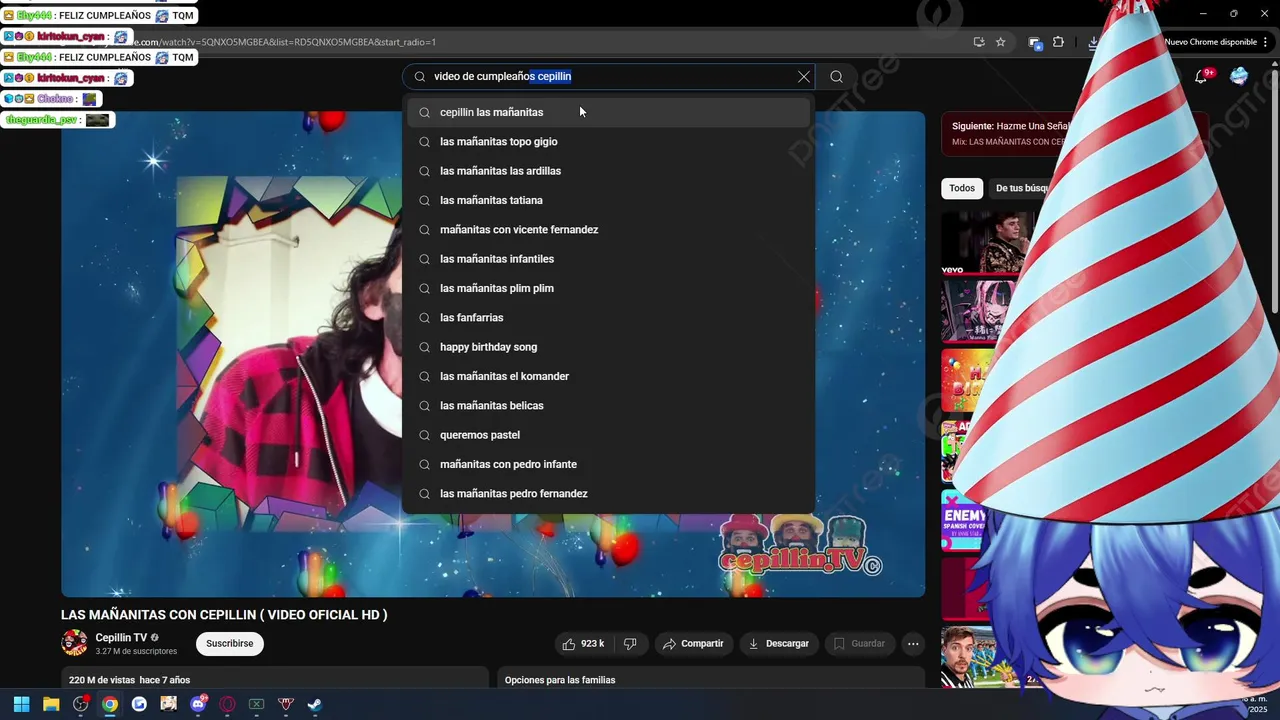1280x720 pixels.
Task: Open Chrome tab groups bookmark icon
Action: click(1035, 42)
